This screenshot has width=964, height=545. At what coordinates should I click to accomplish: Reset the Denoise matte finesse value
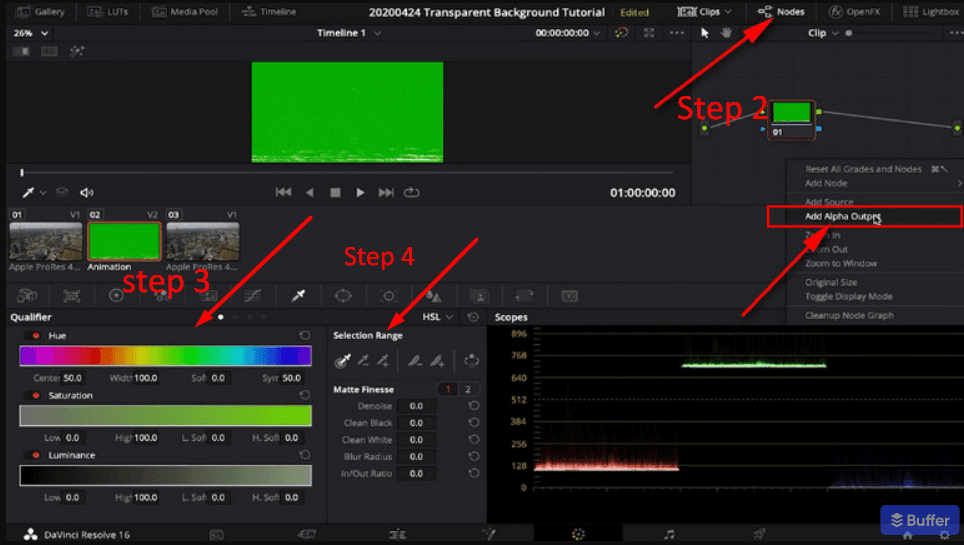click(473, 406)
